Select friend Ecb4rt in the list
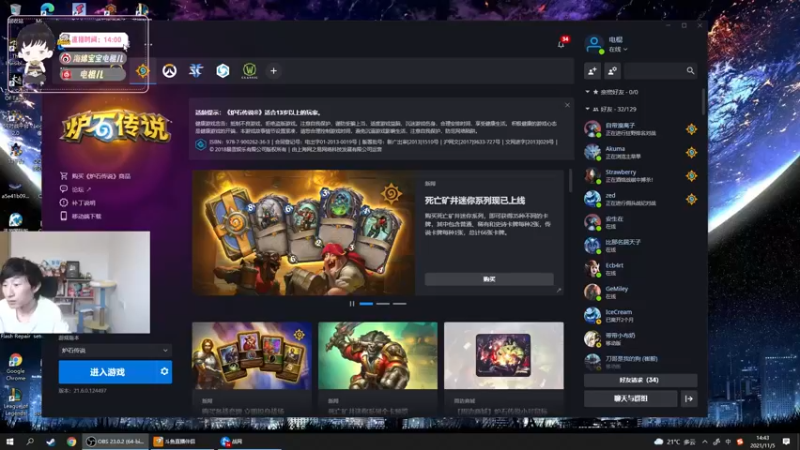The width and height of the screenshot is (800, 450). point(640,268)
